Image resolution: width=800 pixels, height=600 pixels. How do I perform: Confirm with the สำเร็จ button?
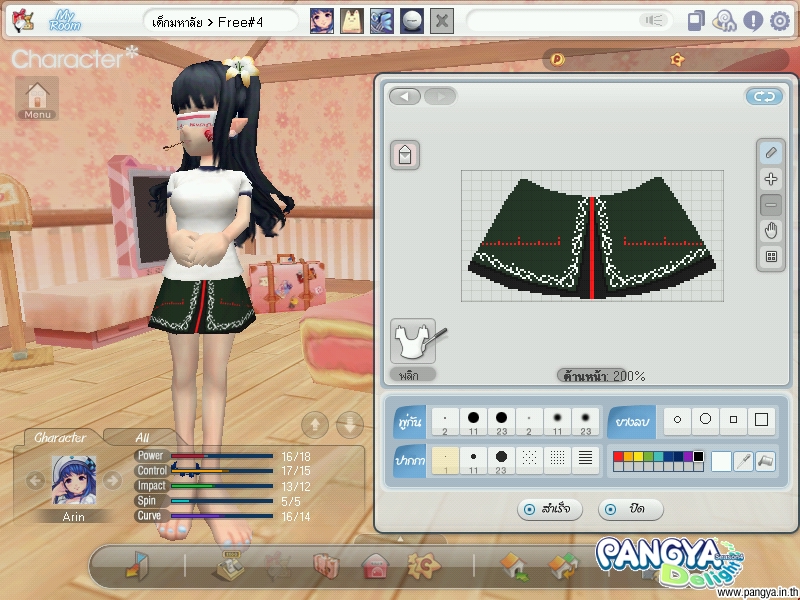[x=549, y=509]
